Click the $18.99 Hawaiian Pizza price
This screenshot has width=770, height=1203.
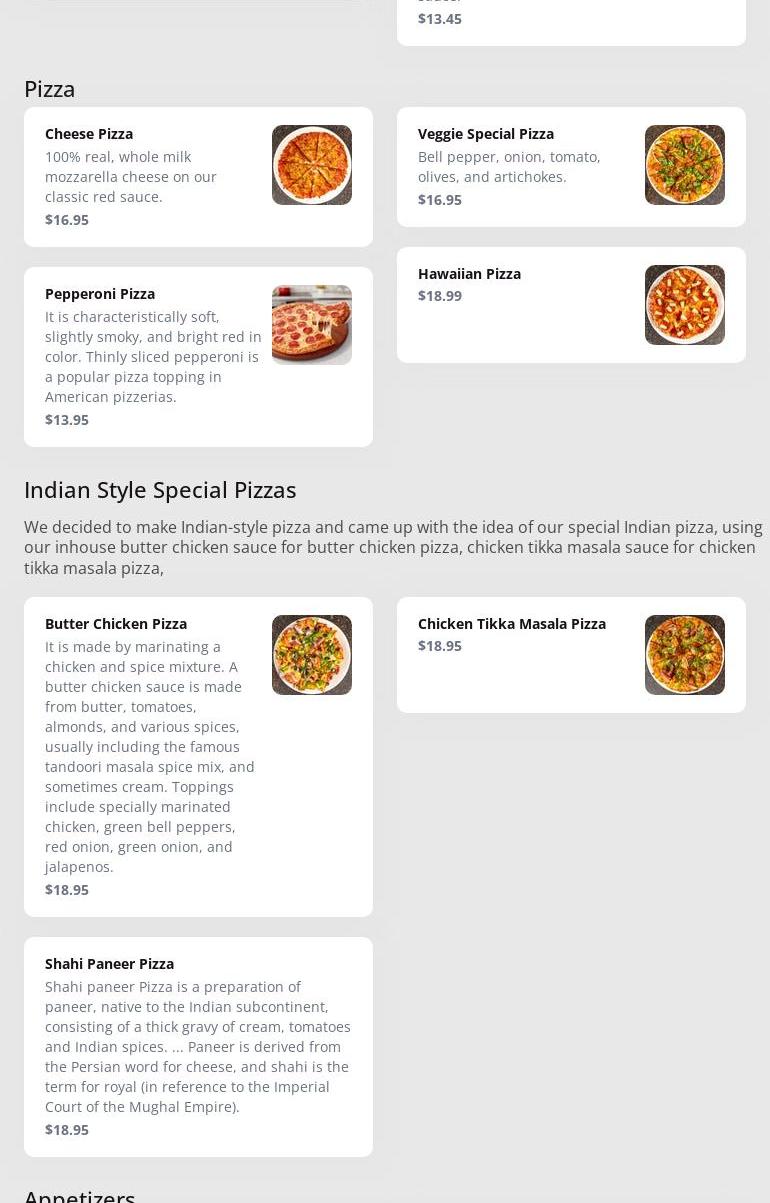(440, 296)
